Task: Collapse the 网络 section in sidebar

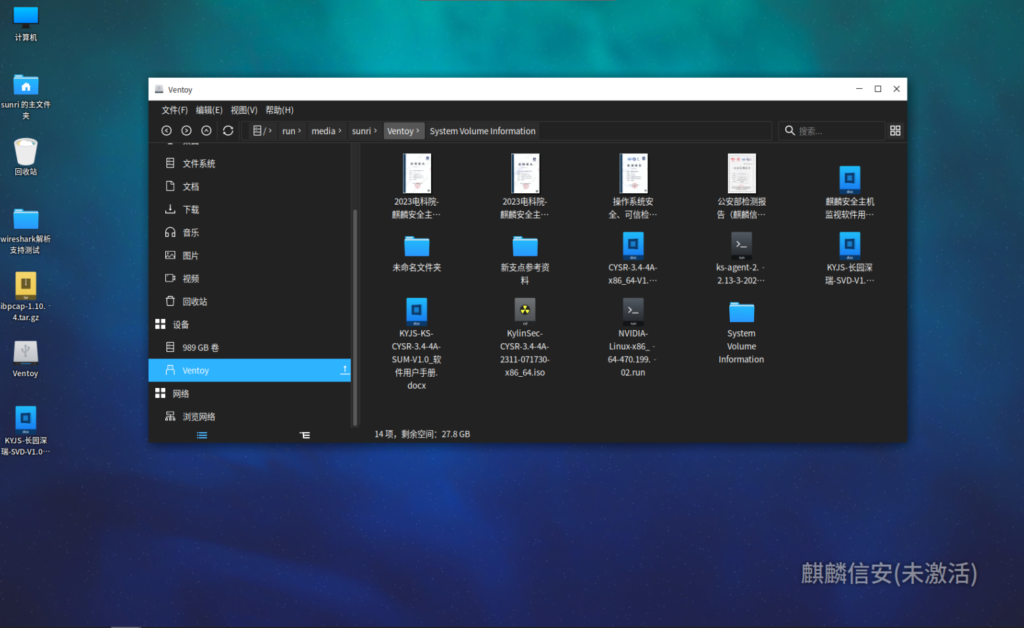Action: (x=160, y=393)
